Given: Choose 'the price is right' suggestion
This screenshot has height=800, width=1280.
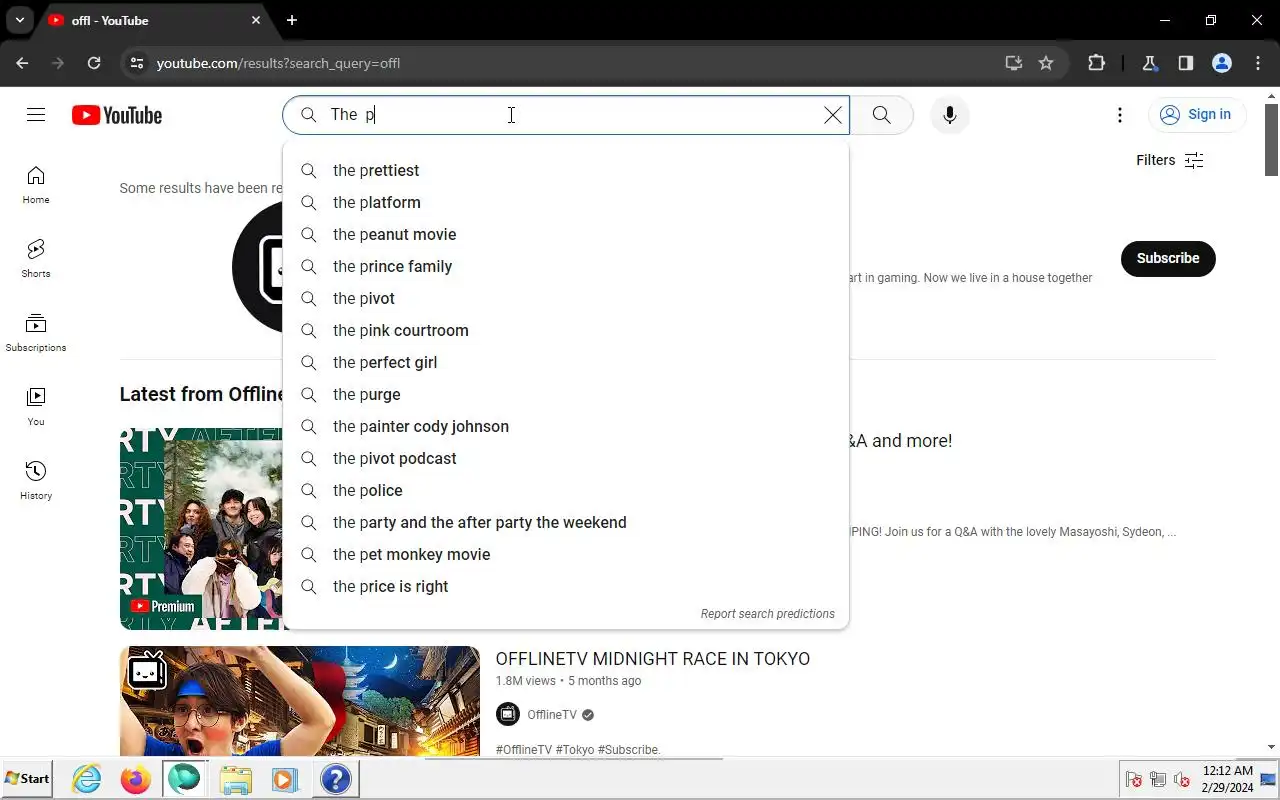Looking at the screenshot, I should coord(566,586).
